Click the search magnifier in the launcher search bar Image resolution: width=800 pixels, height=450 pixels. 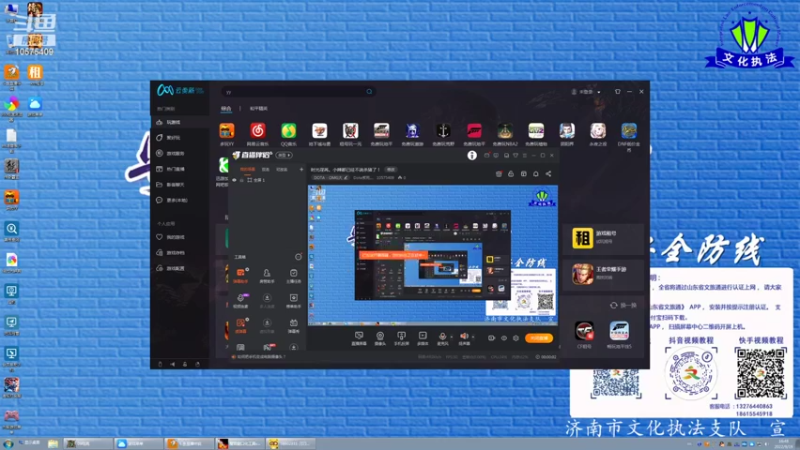point(369,92)
